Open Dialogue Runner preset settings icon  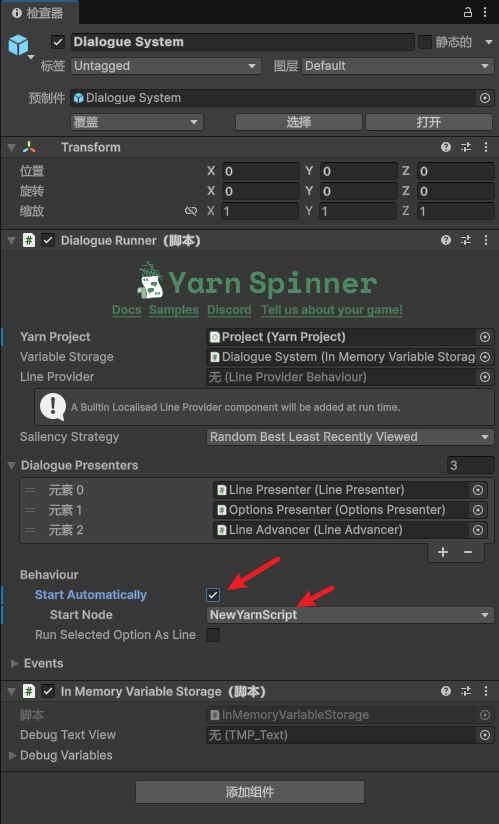pos(466,240)
